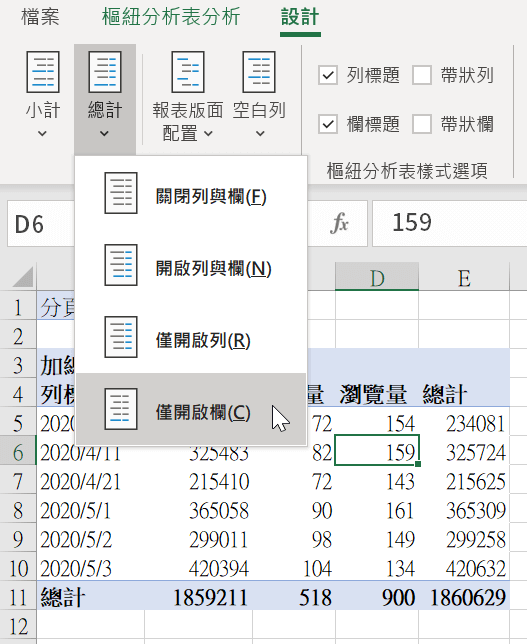Click the 開啟列與欄 menu item icon
Screen dimensions: 527x644
coord(121,265)
